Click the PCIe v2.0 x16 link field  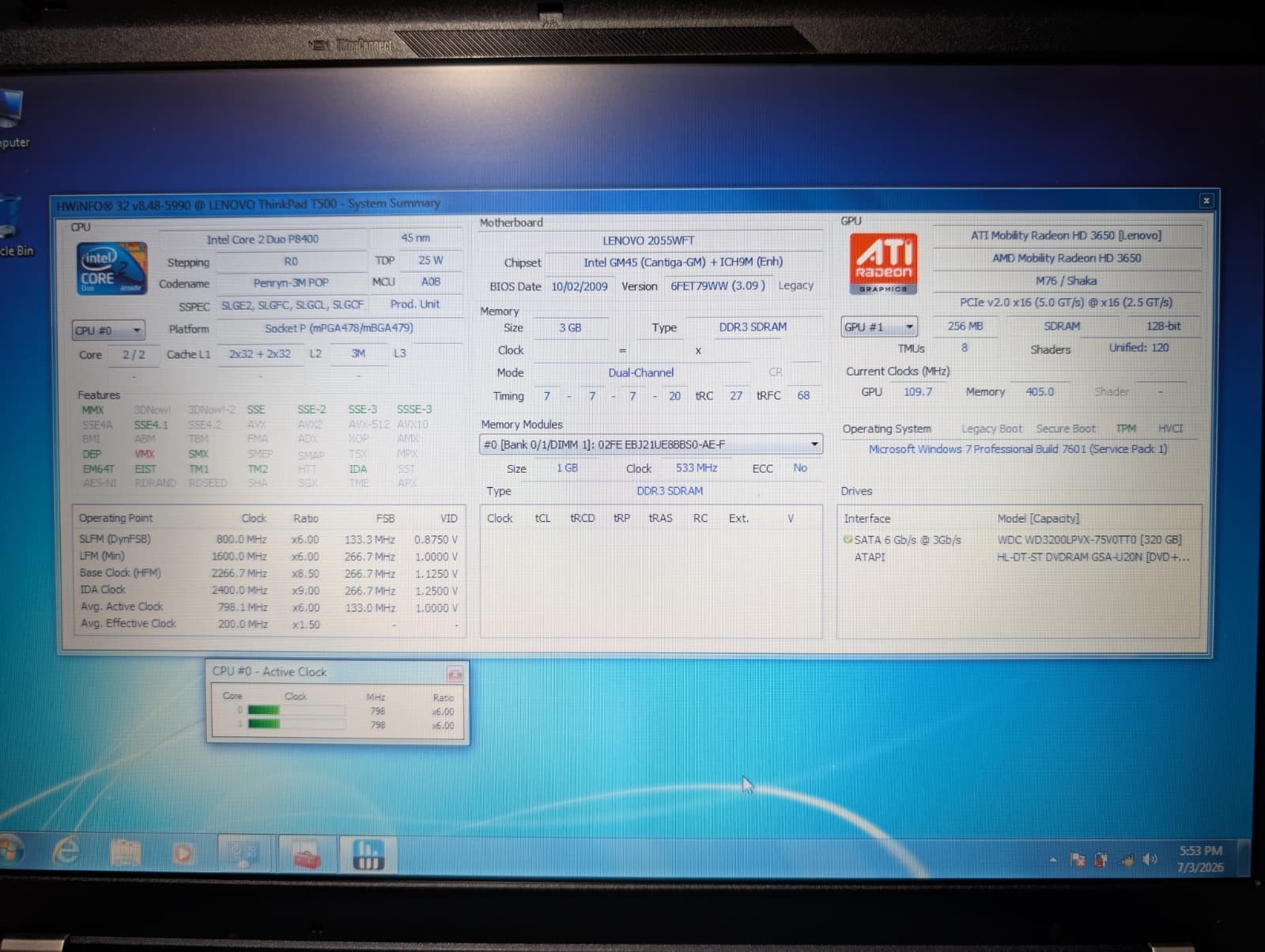tap(1067, 302)
